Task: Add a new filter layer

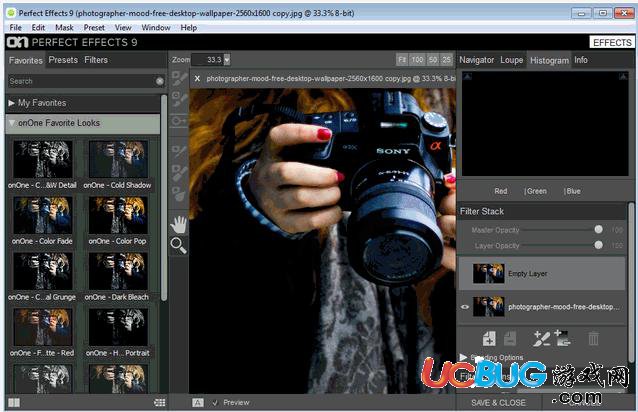Action: pos(489,338)
